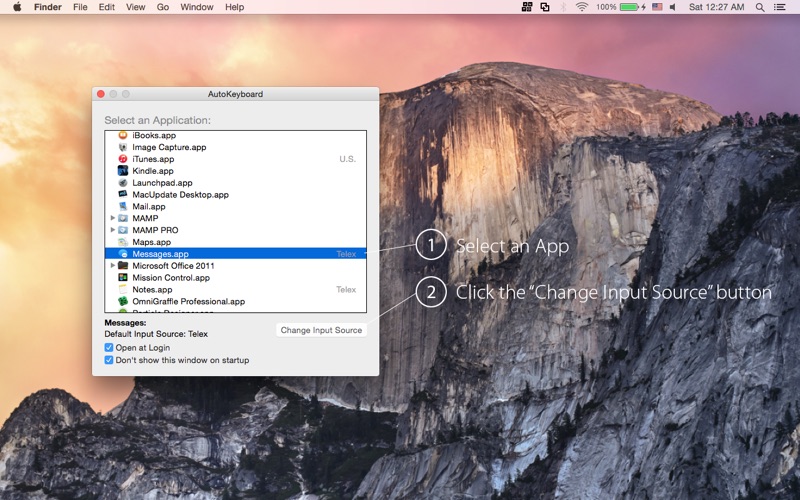This screenshot has width=800, height=500.
Task: Click the 100% battery percentage text
Action: point(606,7)
